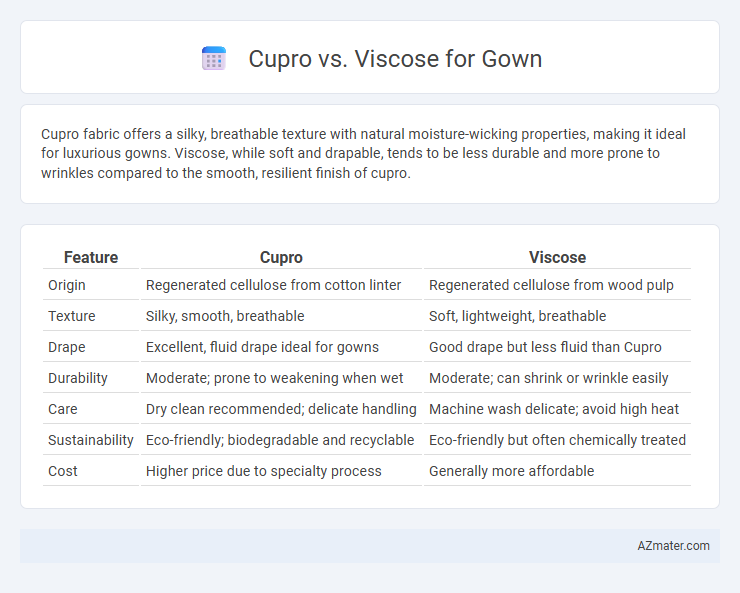The height and width of the screenshot is (593, 740).
Task: Click the table grid icon beside the title
Action: click(214, 58)
